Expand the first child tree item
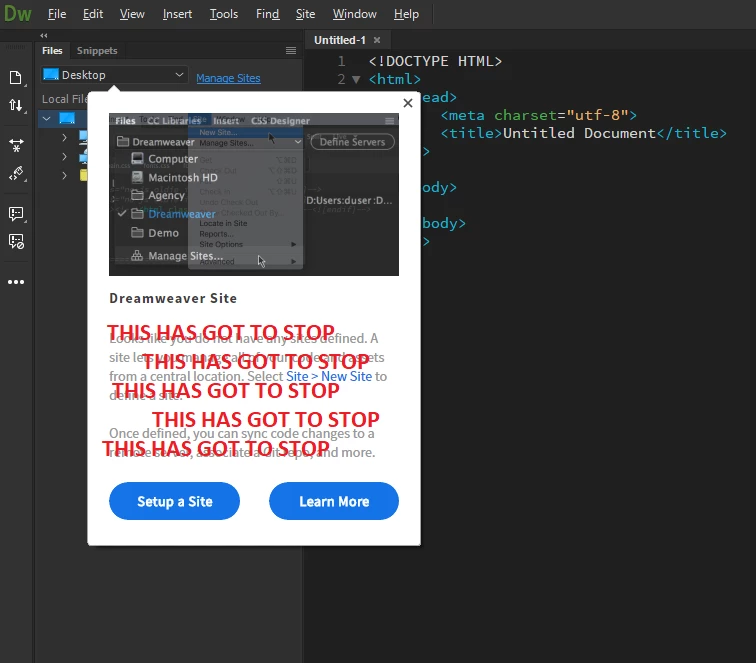 pyautogui.click(x=64, y=137)
